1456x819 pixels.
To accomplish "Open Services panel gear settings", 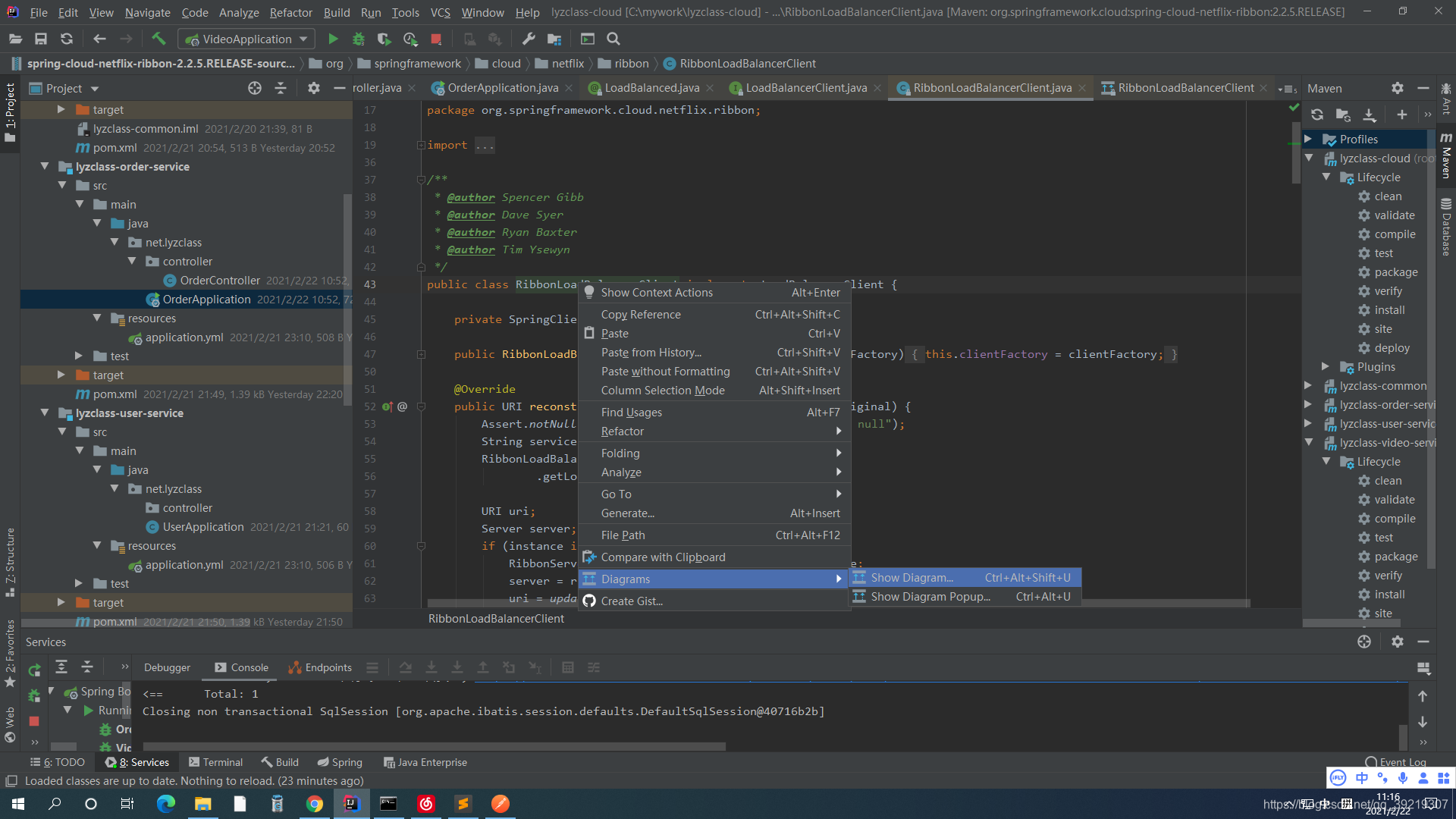I will pos(1398,642).
